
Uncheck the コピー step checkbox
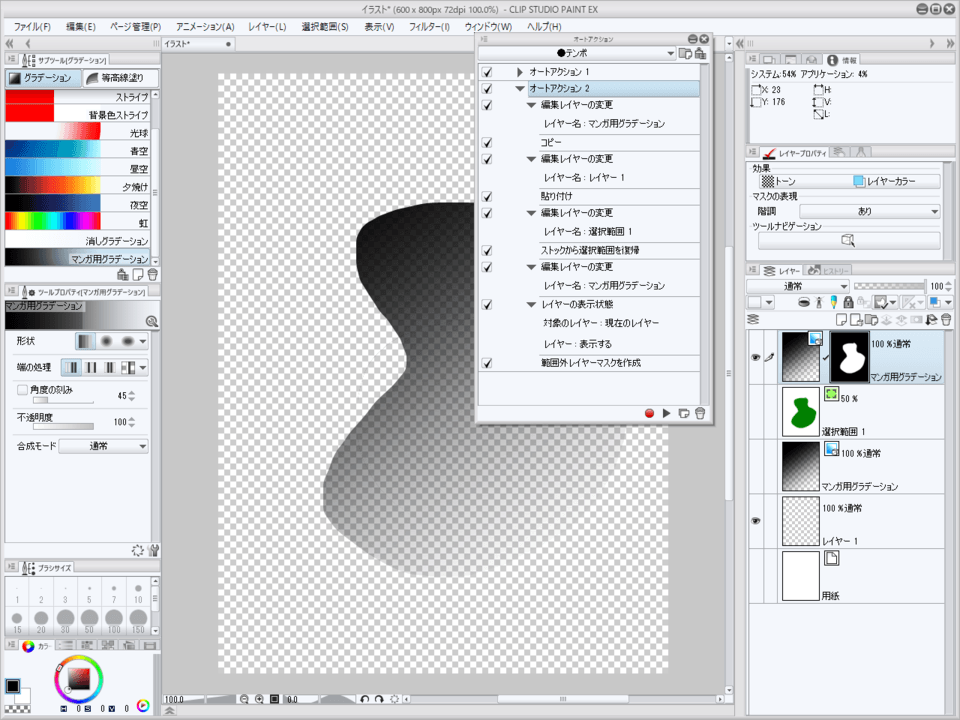point(487,142)
